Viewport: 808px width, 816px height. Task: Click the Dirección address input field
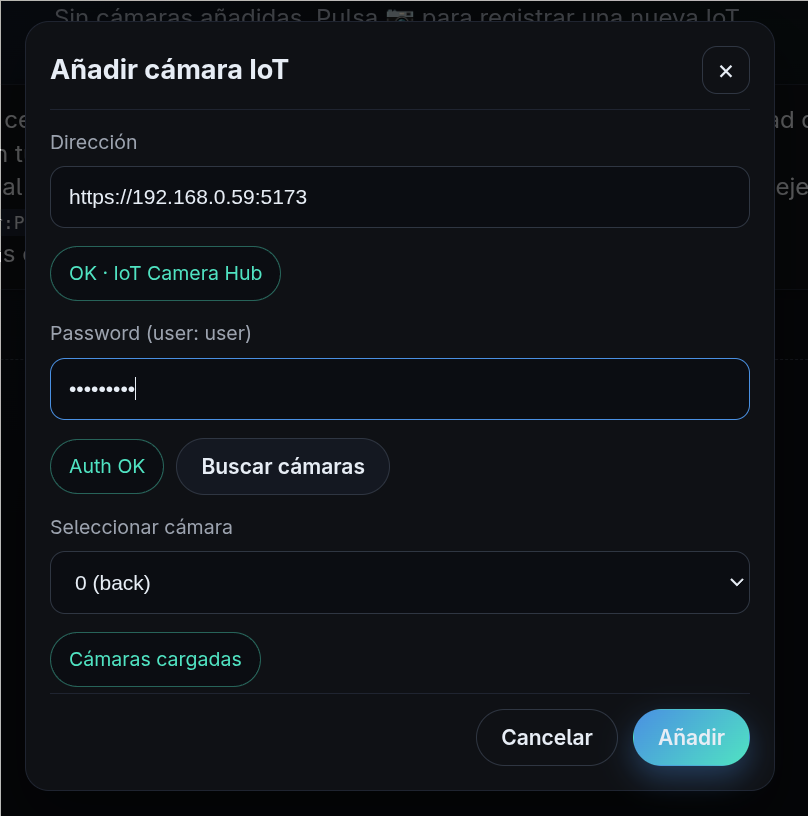400,197
